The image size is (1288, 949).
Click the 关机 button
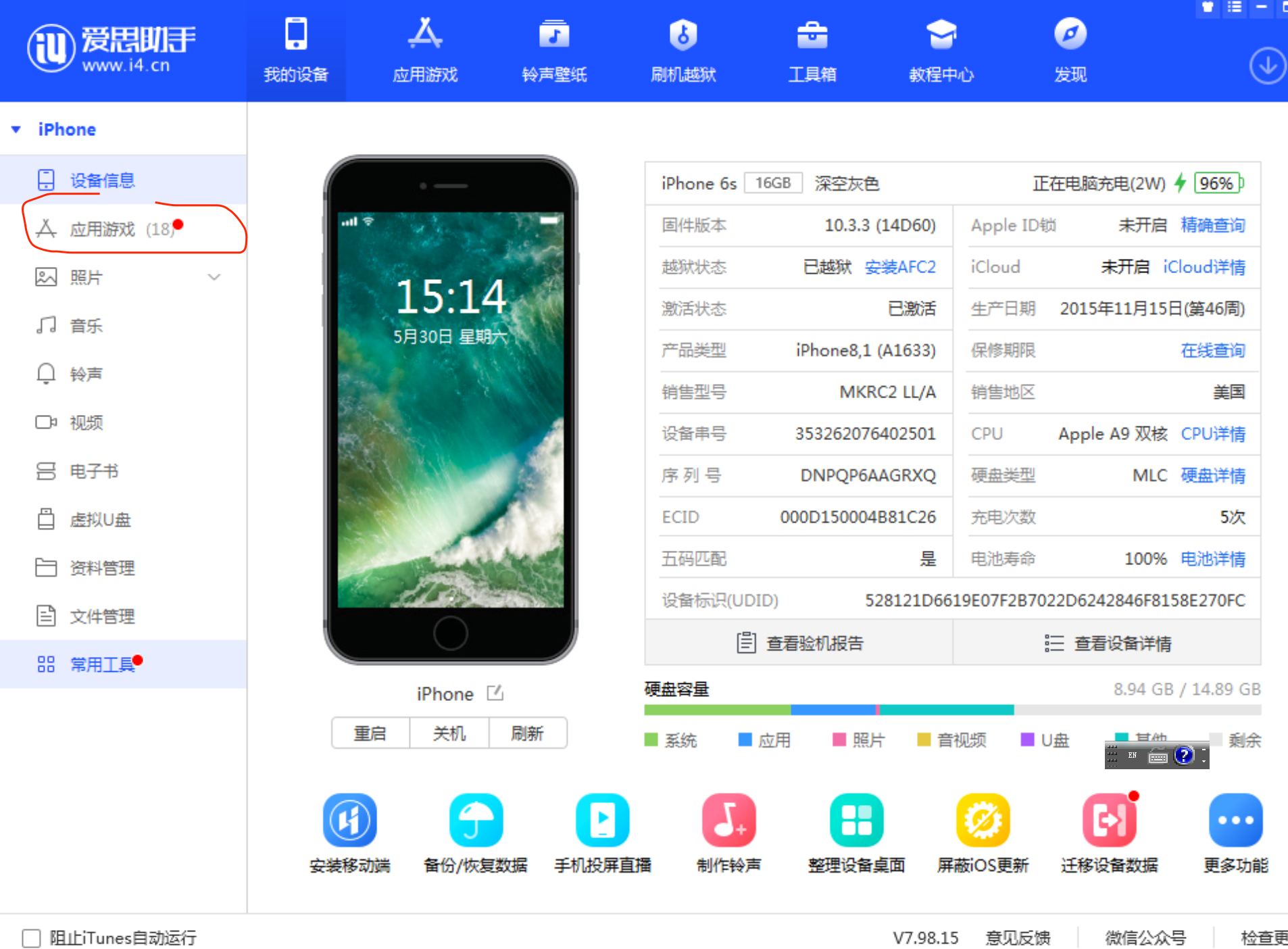click(449, 733)
